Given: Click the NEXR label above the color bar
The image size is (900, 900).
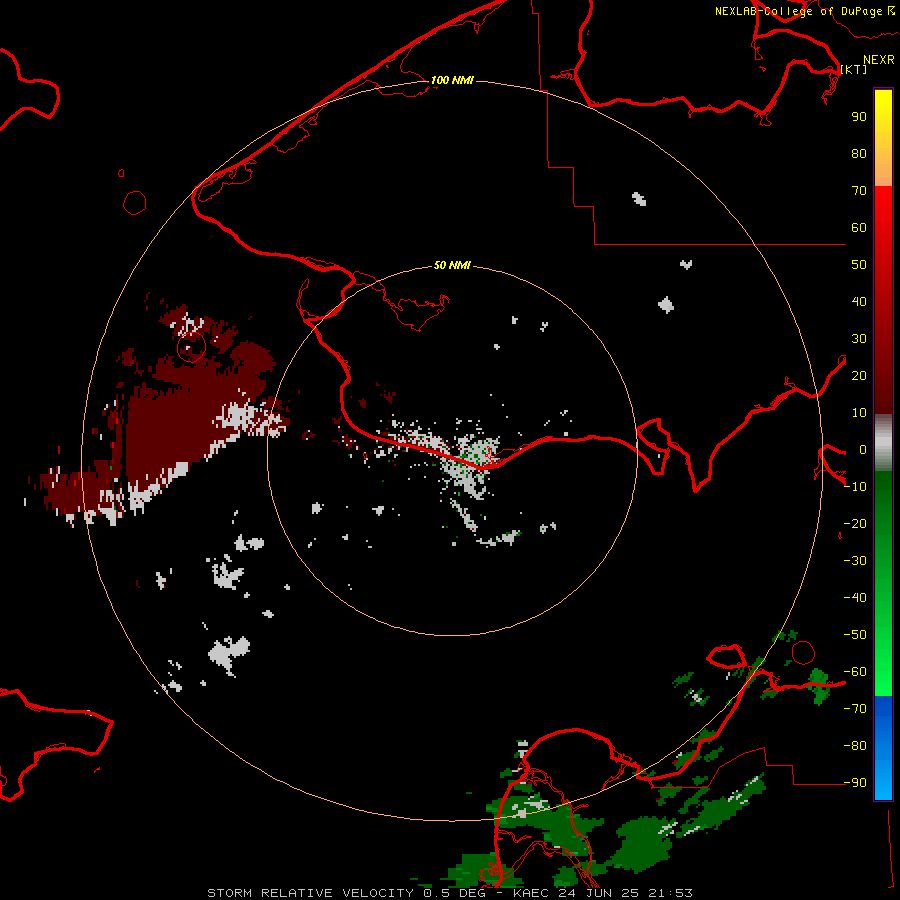Looking at the screenshot, I should point(879,60).
